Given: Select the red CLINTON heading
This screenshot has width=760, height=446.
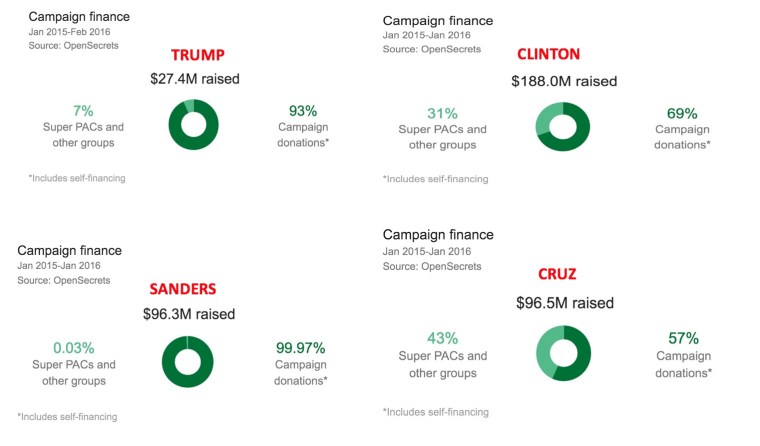Looking at the screenshot, I should pyautogui.click(x=548, y=54).
